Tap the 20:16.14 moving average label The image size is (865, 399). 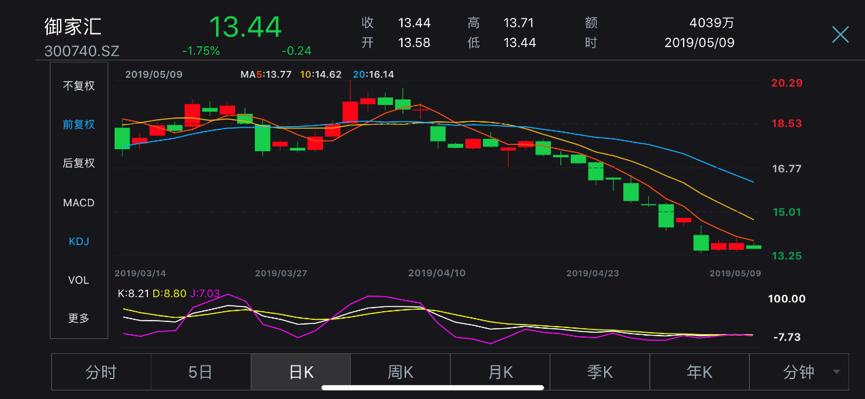click(x=373, y=74)
